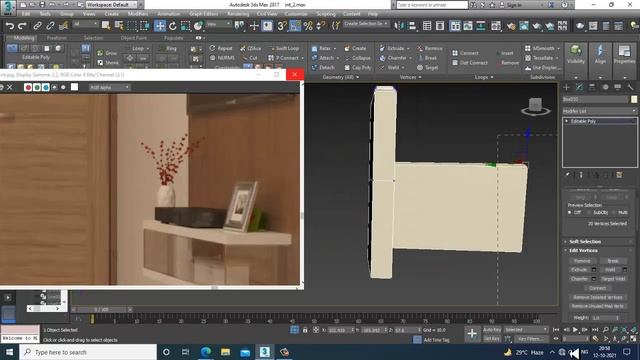Open the Workspace Default dropdown
Image resolution: width=640 pixels, height=360 pixels.
(x=111, y=5)
